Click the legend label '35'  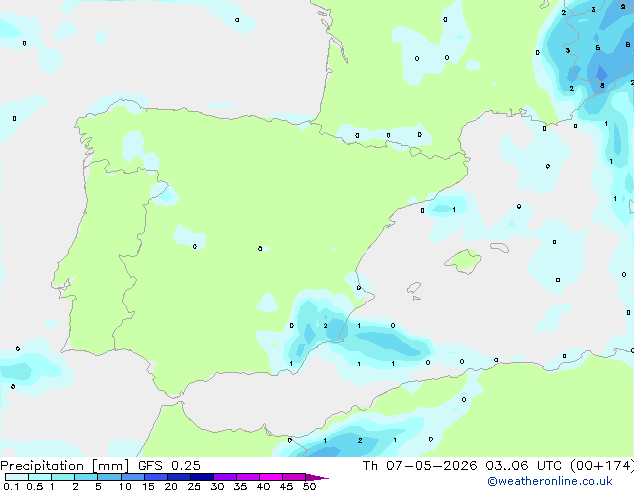click(x=240, y=486)
